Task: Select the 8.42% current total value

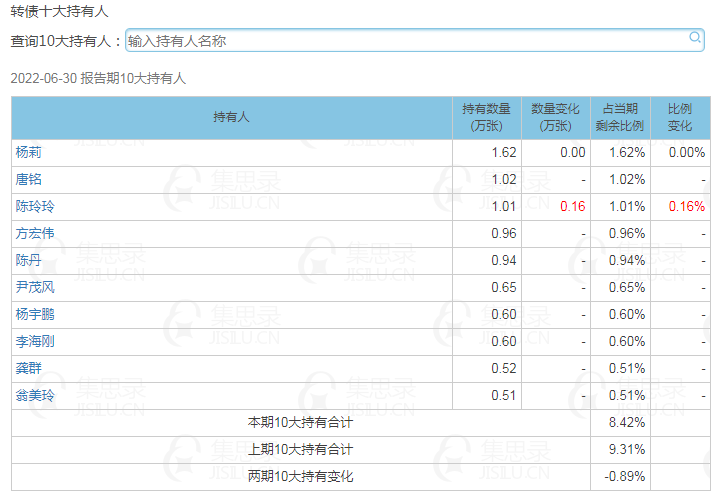Action: 627,422
